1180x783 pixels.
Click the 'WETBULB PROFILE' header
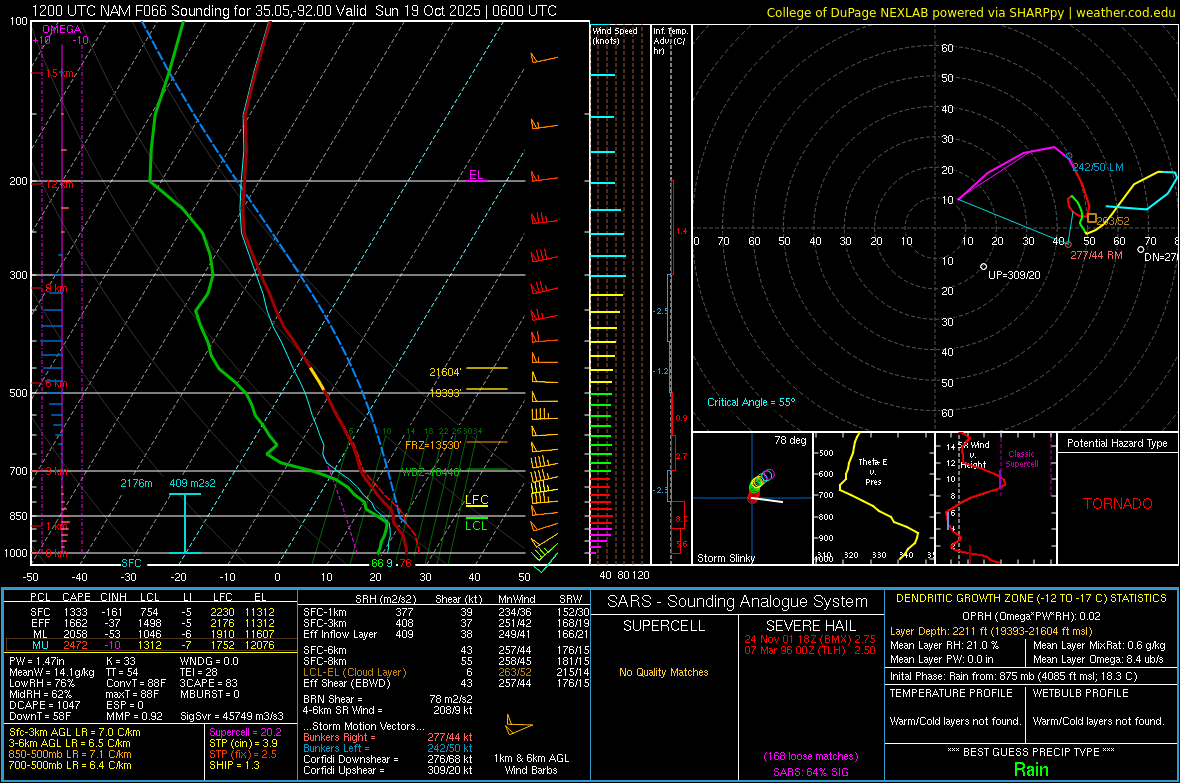(1081, 693)
